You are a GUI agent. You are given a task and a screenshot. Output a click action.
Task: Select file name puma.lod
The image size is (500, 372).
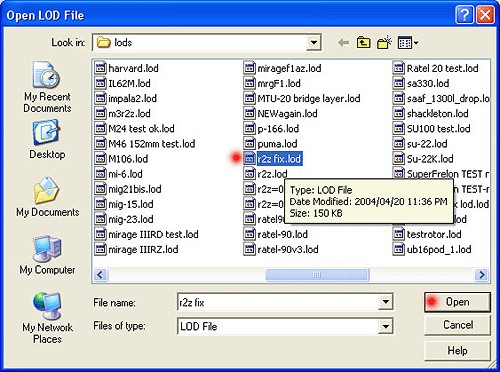point(277,144)
